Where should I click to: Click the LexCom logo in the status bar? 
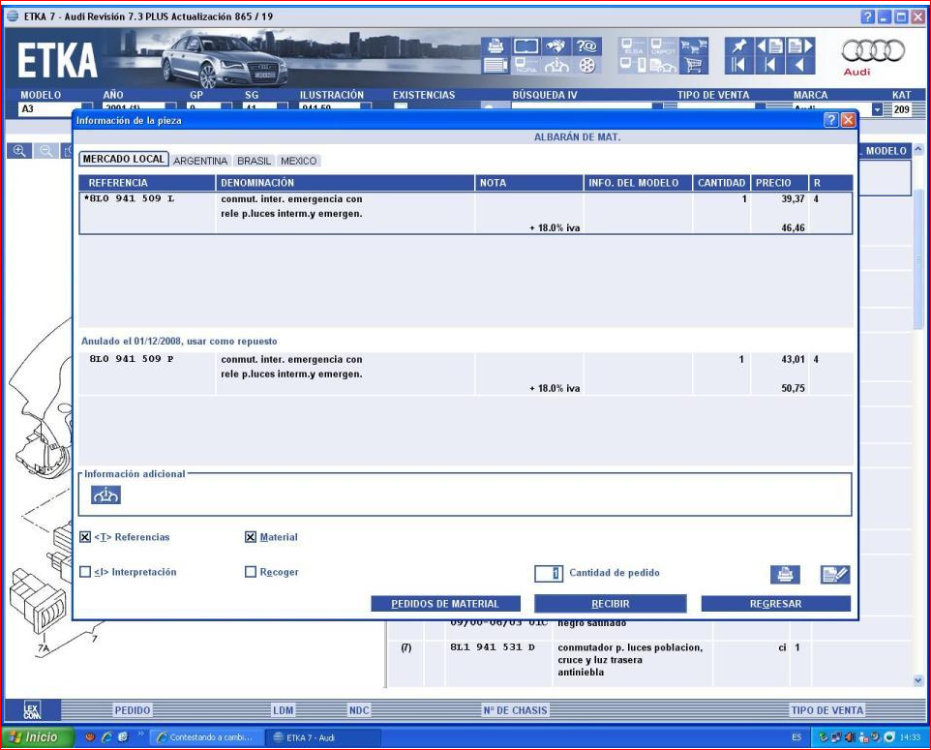tap(33, 710)
